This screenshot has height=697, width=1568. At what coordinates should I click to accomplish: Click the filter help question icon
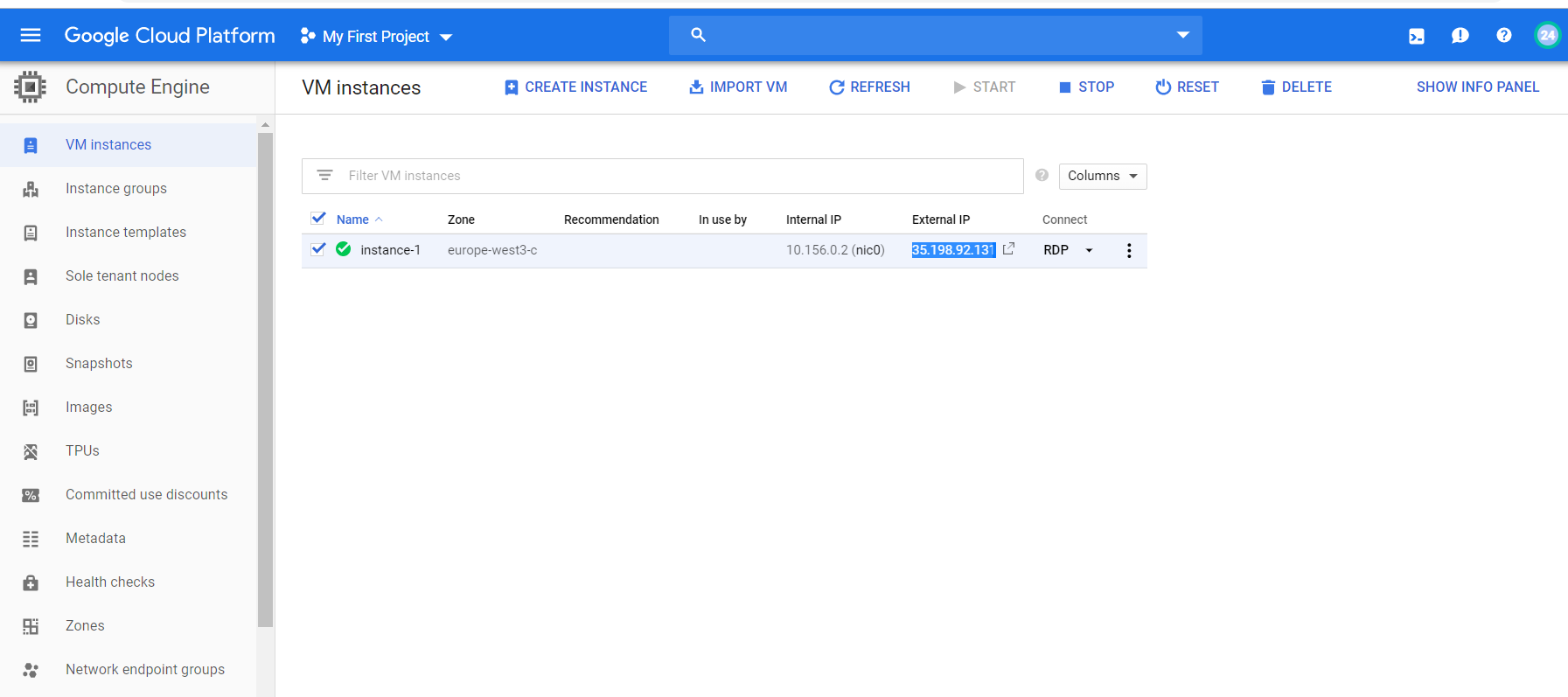pos(1042,175)
